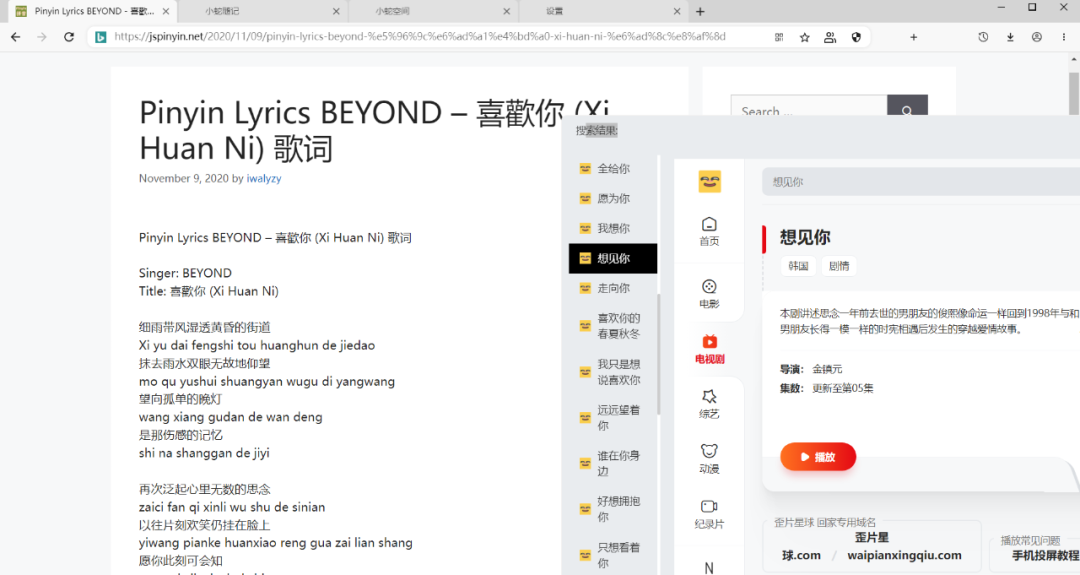Viewport: 1080px width, 575px height.
Task: Click the shield security icon
Action: 856,37
